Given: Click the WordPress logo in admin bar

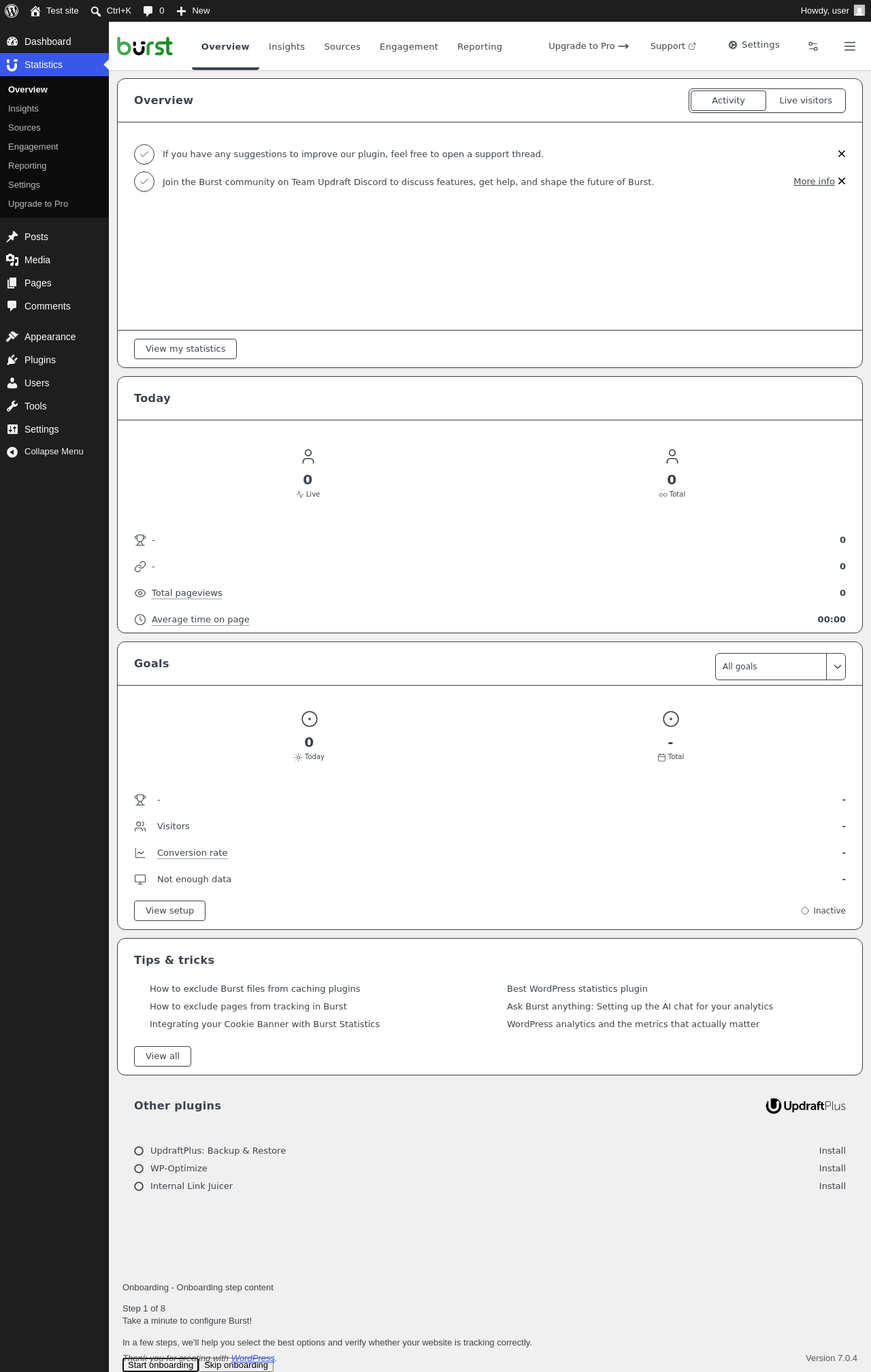Looking at the screenshot, I should (12, 11).
